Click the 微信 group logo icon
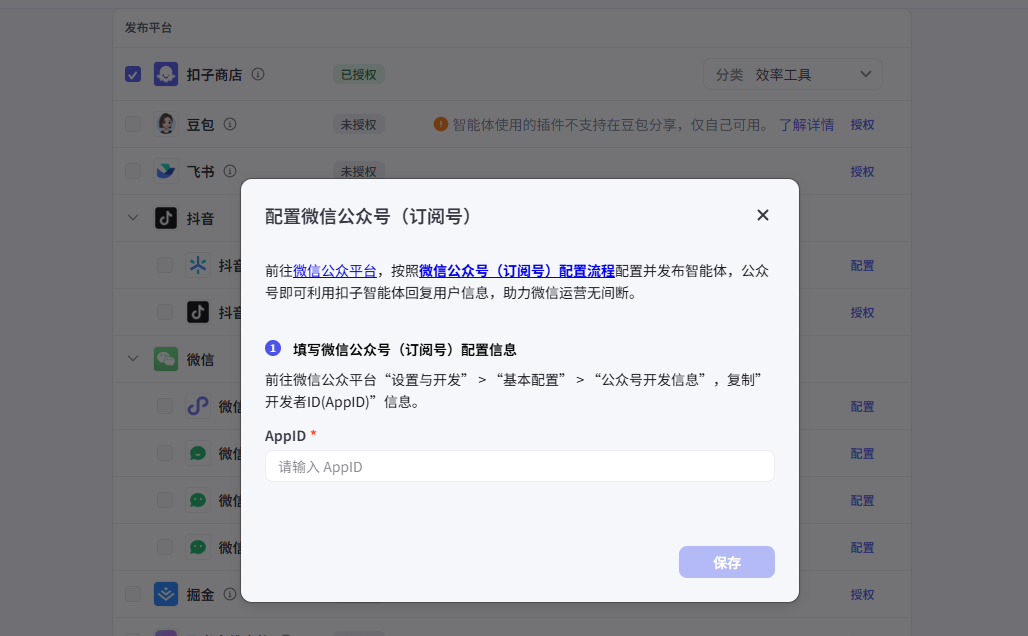 [x=166, y=359]
